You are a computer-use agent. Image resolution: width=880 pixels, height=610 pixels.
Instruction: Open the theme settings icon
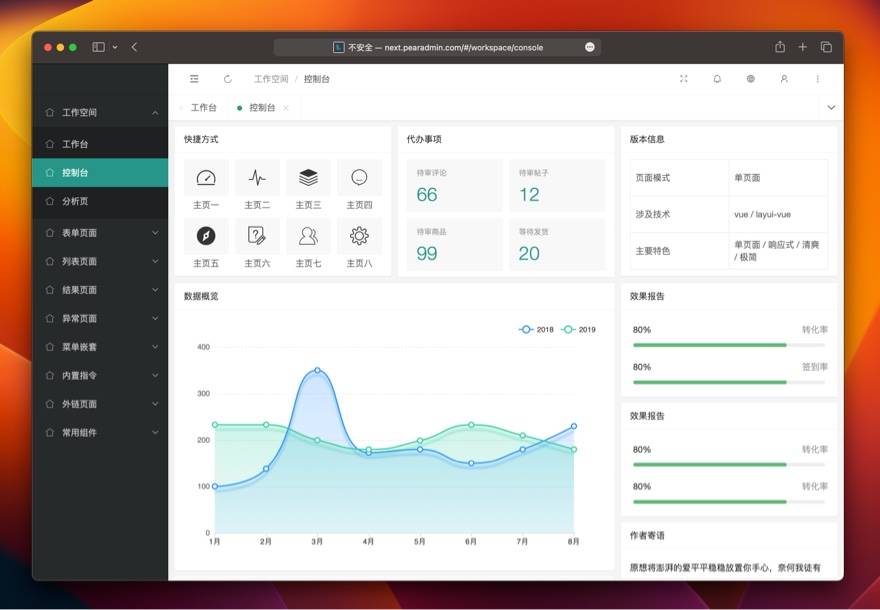point(750,79)
